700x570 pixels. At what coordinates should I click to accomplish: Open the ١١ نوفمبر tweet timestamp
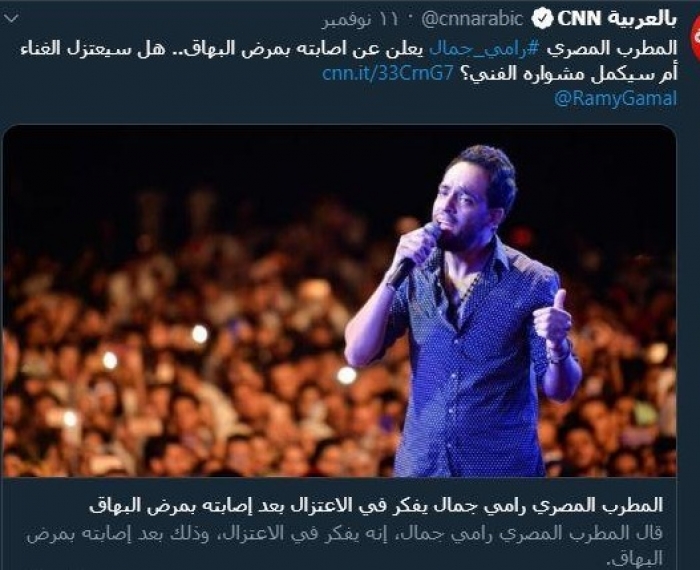click(x=359, y=20)
